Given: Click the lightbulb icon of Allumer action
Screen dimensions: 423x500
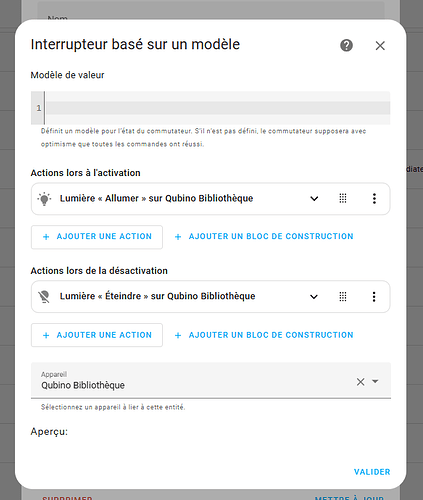Looking at the screenshot, I should pos(44,199).
